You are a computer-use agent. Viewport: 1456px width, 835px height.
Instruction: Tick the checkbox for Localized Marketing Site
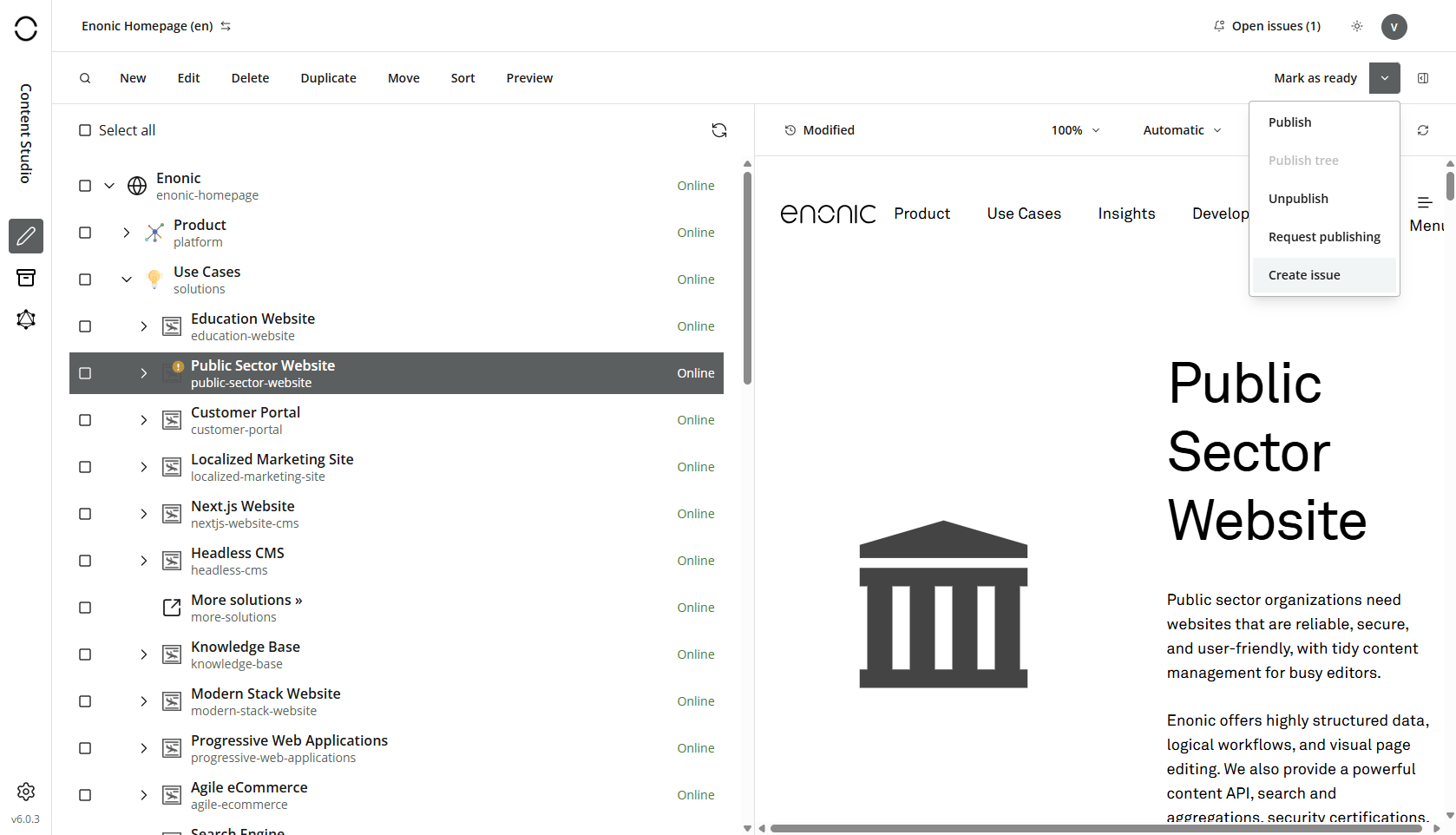(x=85, y=467)
